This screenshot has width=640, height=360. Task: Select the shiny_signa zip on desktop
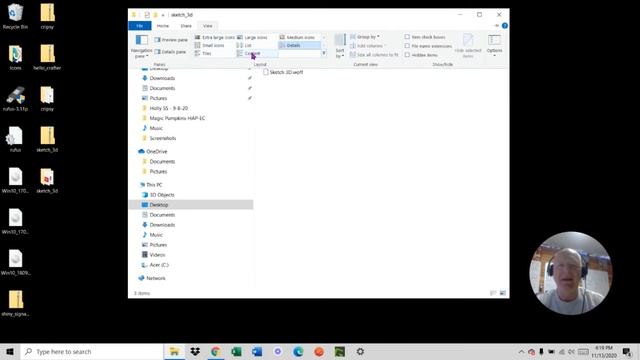pyautogui.click(x=16, y=304)
